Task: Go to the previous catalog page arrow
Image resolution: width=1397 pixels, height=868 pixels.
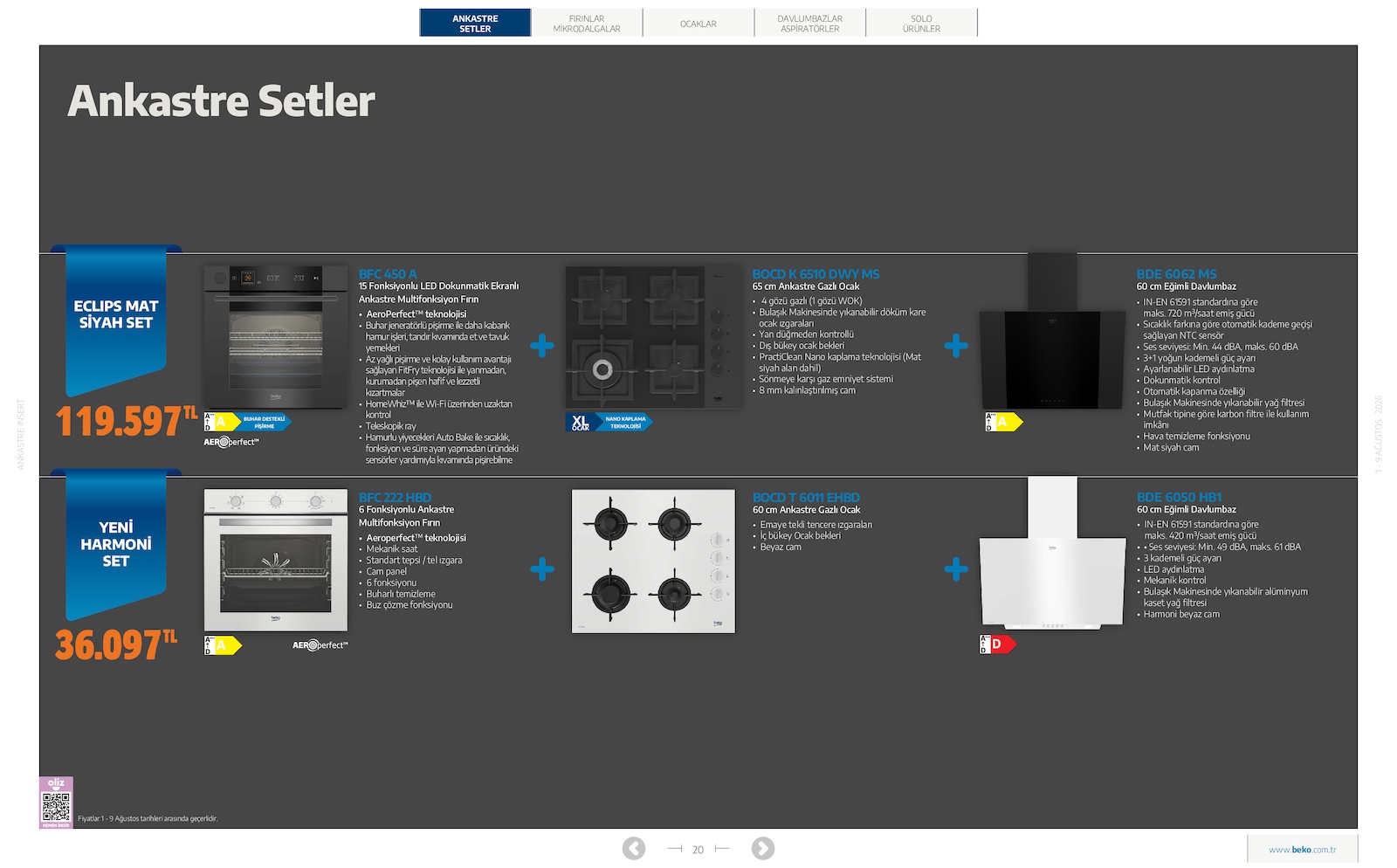Action: 634,849
